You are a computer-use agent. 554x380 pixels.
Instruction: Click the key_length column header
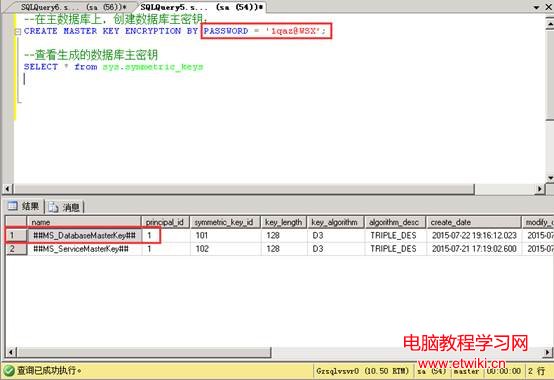click(284, 222)
